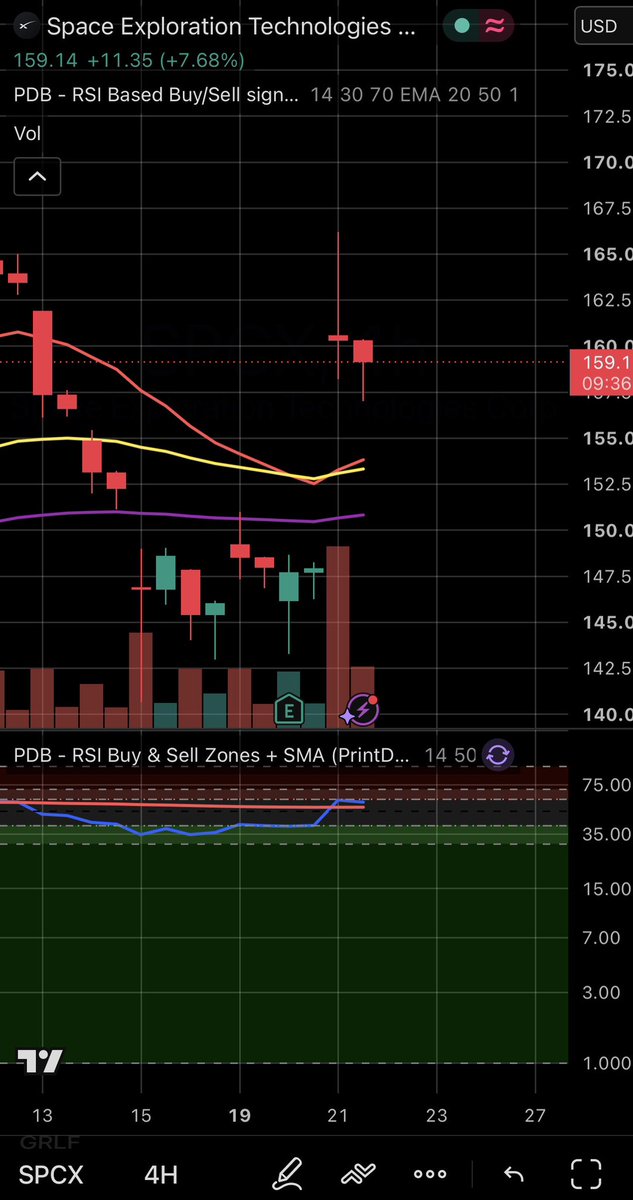Image resolution: width=633 pixels, height=1200 pixels.
Task: Open the indicators chart icon
Action: point(358,1172)
